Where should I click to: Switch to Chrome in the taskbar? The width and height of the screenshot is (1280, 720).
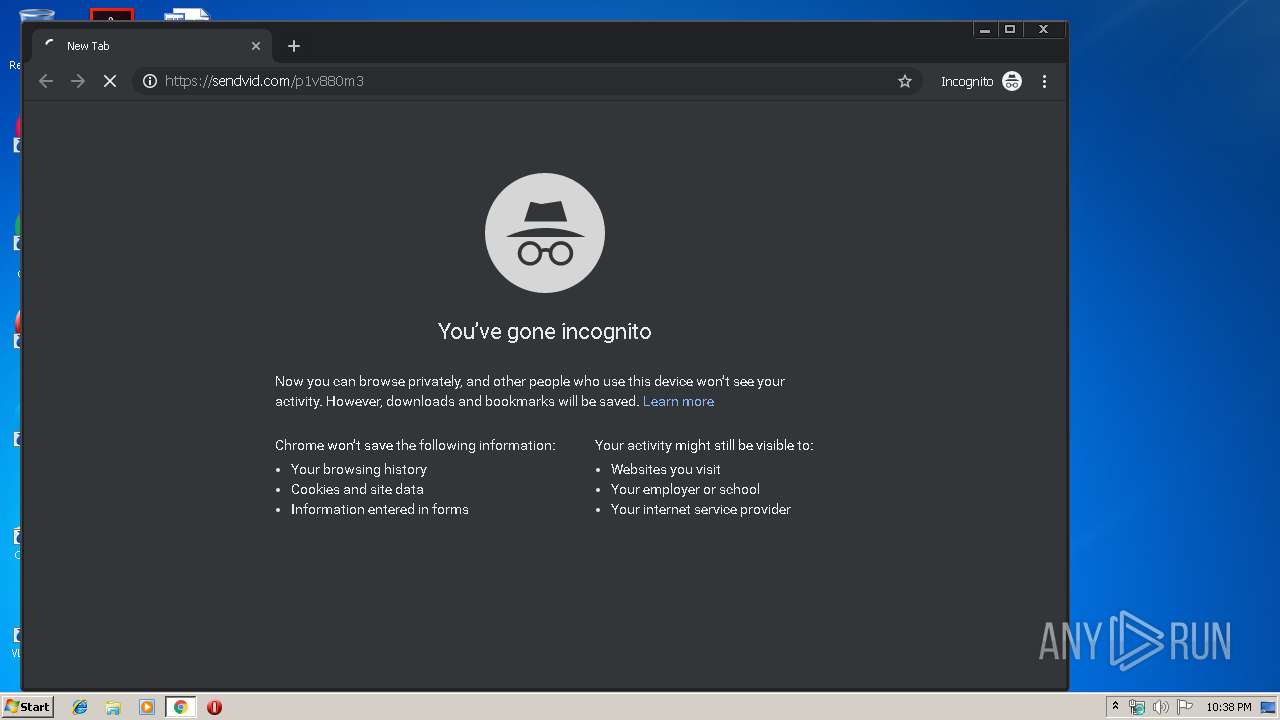[180, 707]
